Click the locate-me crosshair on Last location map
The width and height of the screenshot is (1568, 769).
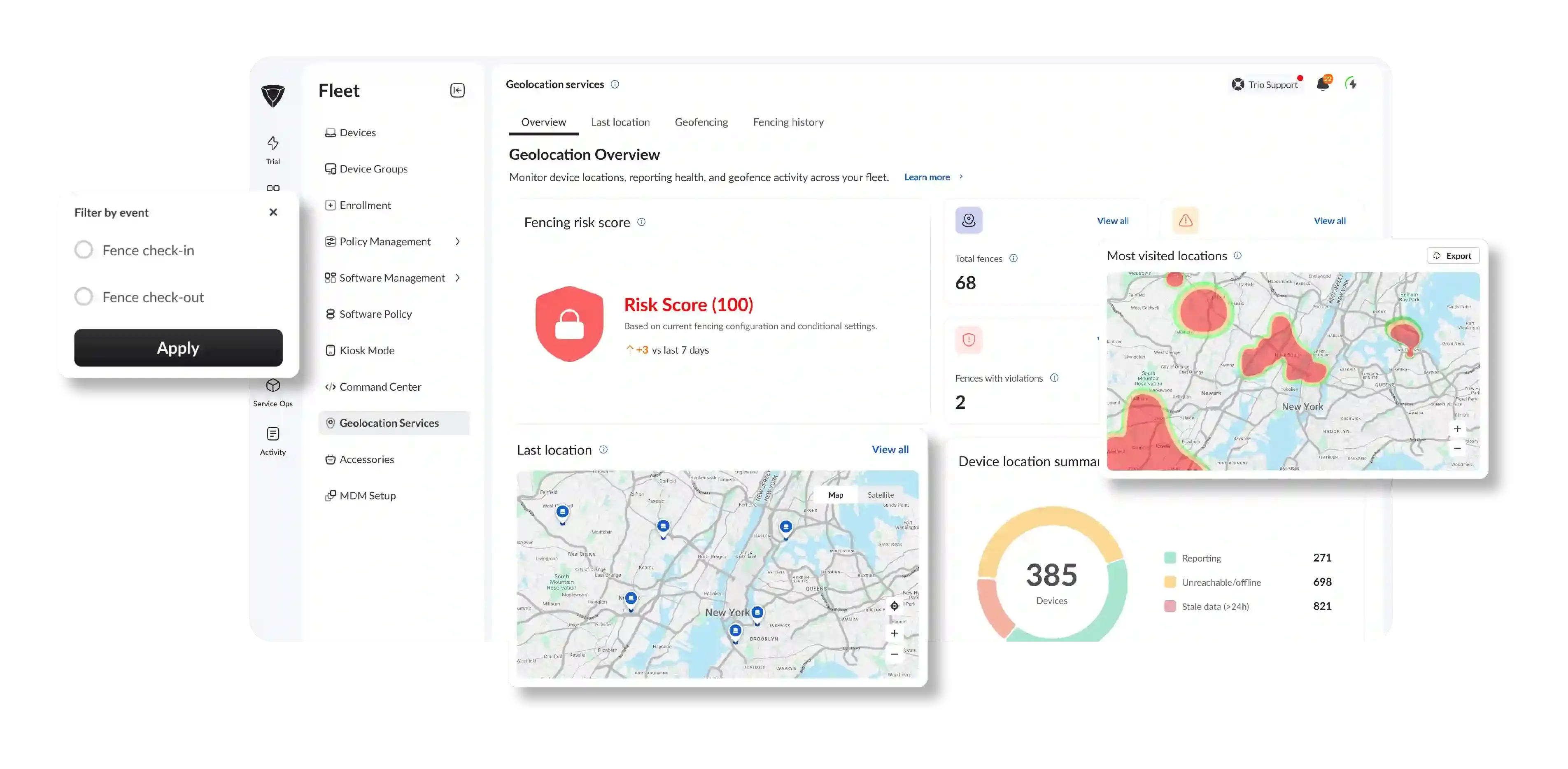pos(894,606)
